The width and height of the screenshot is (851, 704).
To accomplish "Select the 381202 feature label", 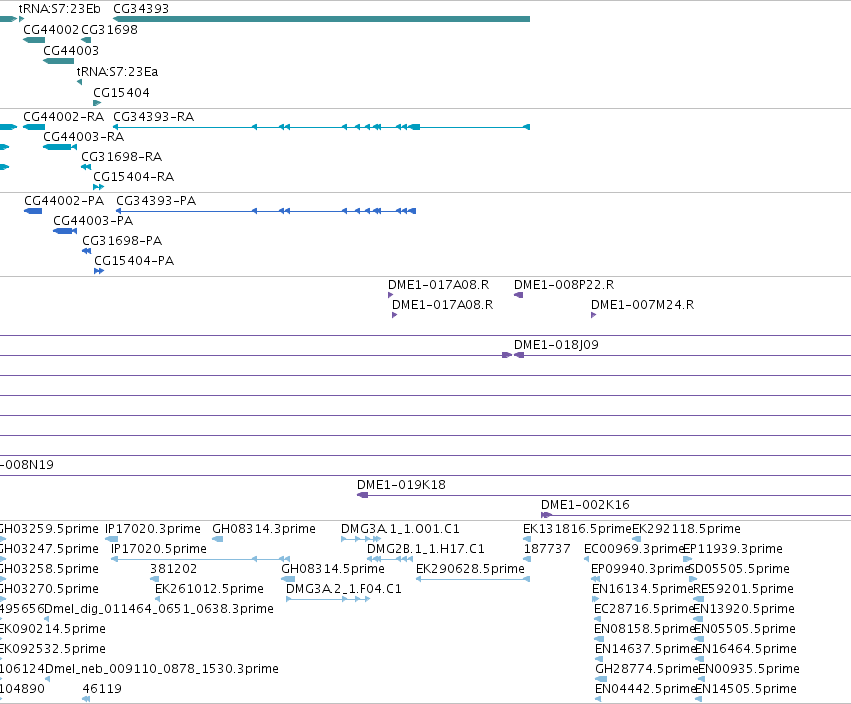I will pos(174,569).
